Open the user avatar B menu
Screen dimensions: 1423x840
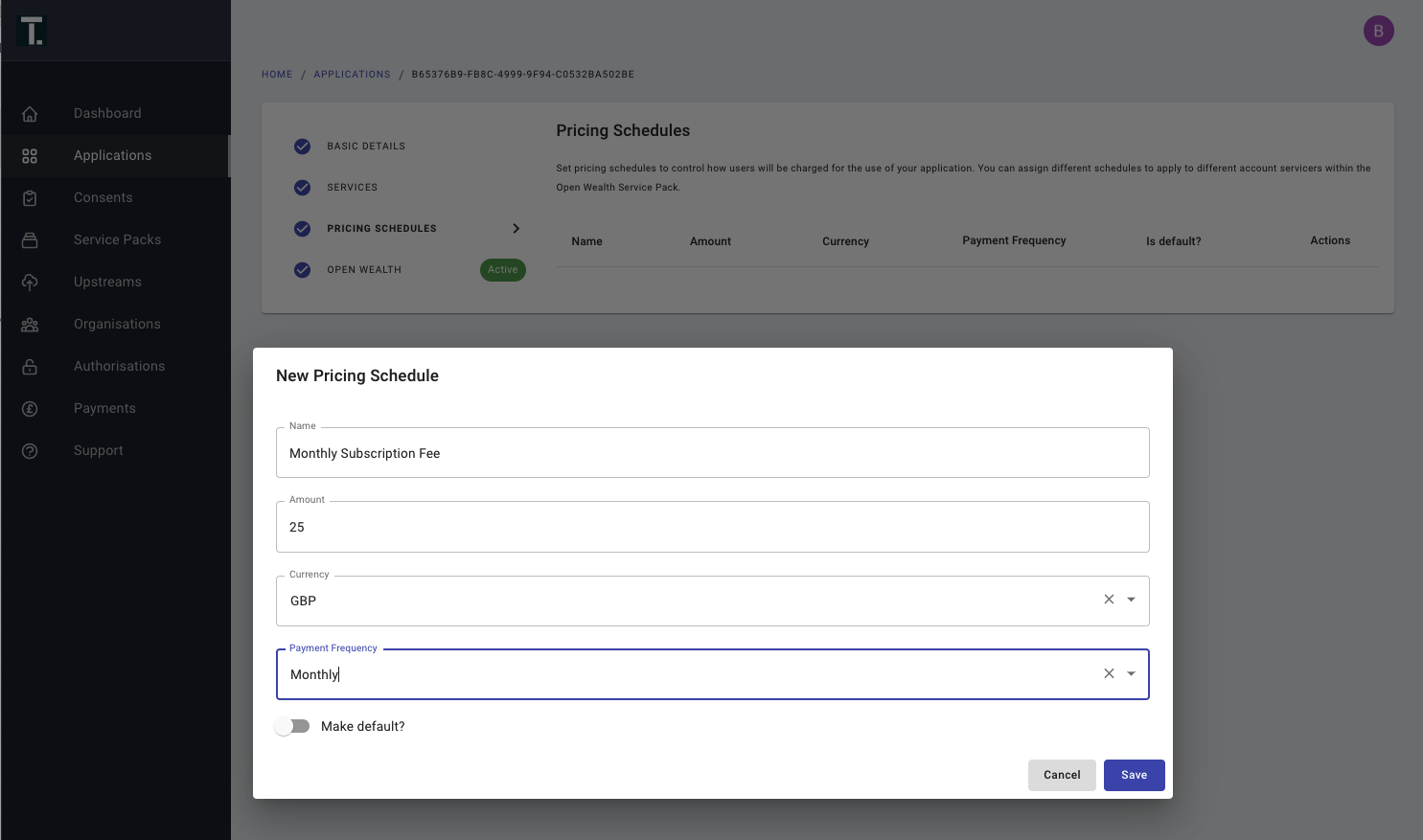pyautogui.click(x=1378, y=31)
